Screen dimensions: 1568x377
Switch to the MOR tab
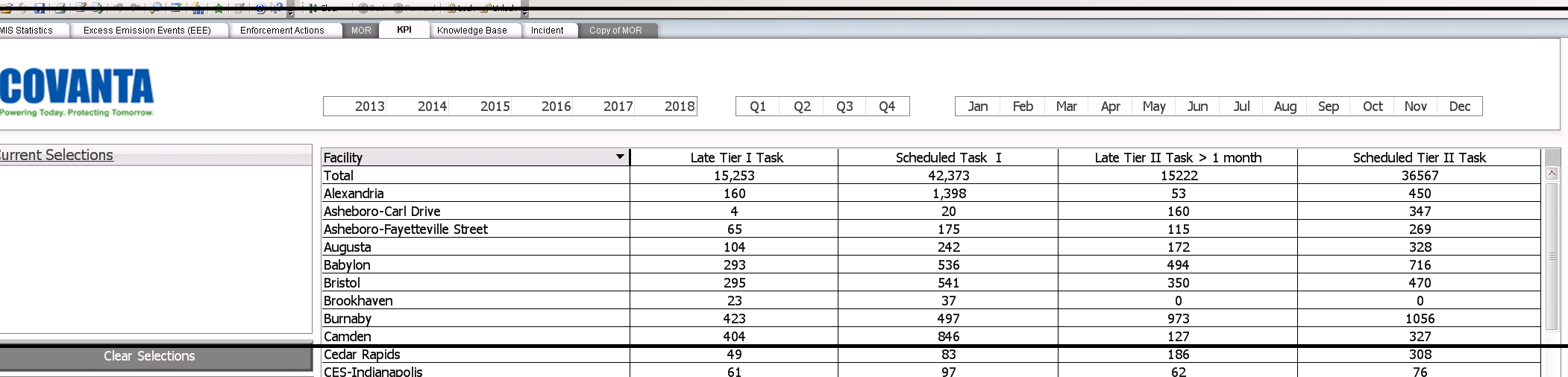(x=361, y=31)
